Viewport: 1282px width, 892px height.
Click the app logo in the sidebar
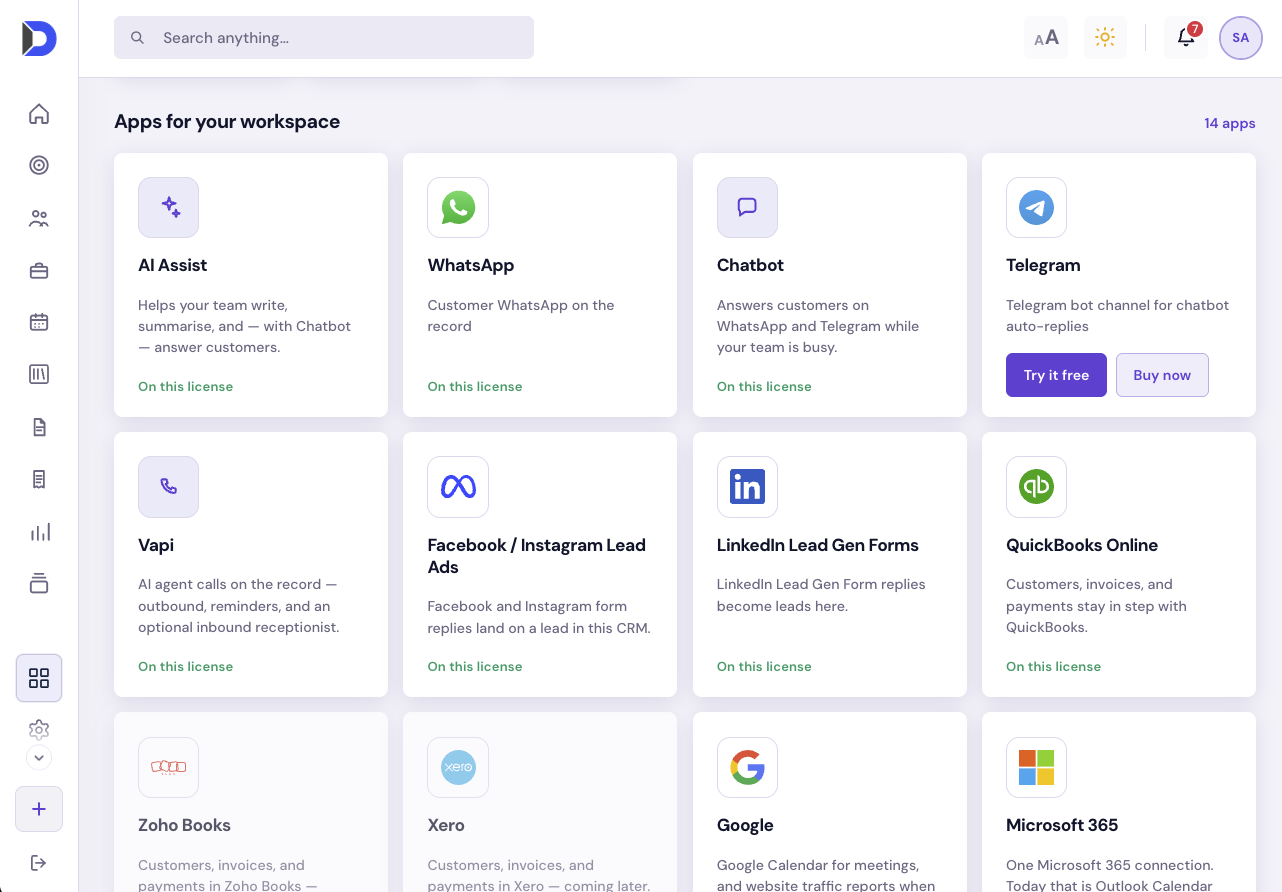(x=39, y=38)
